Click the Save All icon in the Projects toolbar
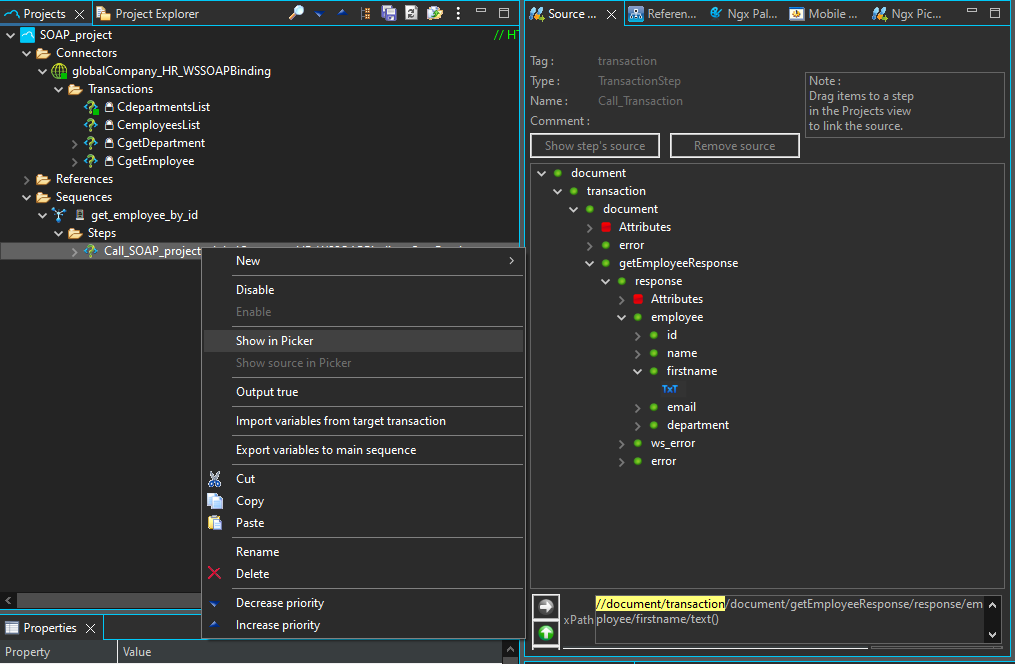1015x664 pixels. pos(390,14)
